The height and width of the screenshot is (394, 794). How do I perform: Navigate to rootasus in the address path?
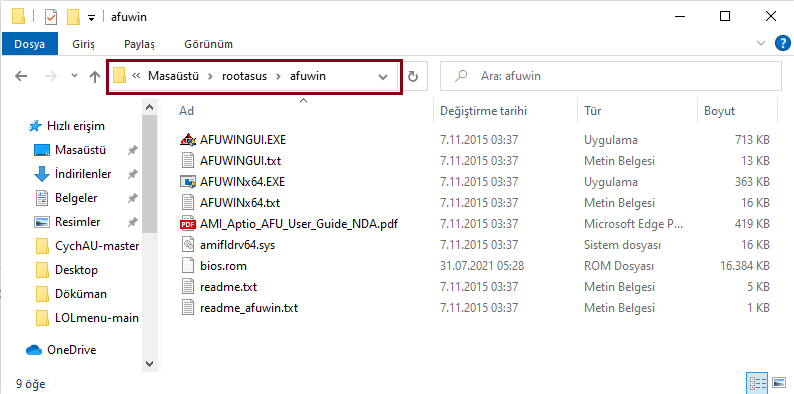pos(245,76)
